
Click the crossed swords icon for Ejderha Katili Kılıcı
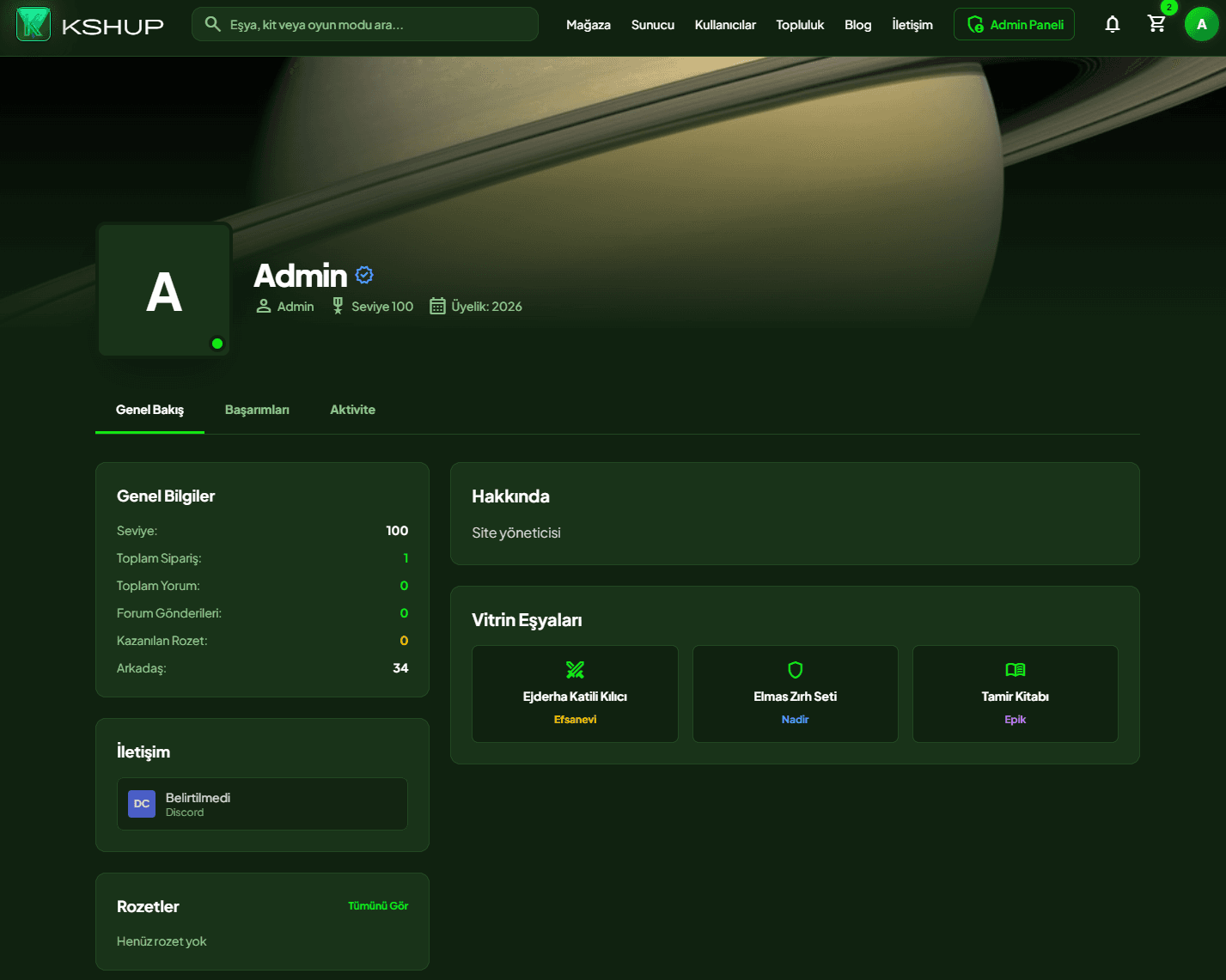click(x=575, y=669)
